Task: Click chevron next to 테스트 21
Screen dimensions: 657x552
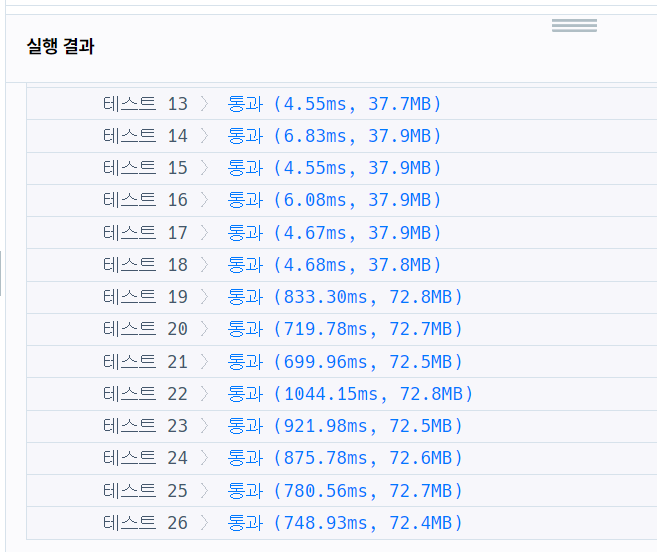Action: (204, 362)
